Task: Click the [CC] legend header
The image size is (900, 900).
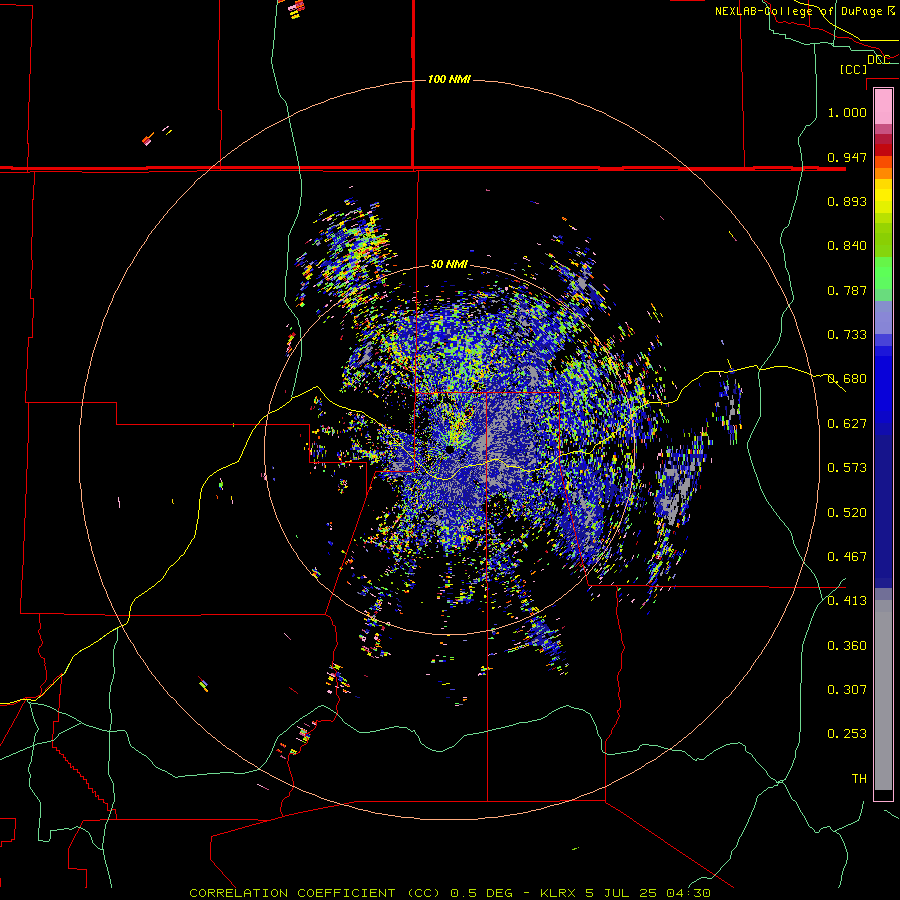Action: (x=853, y=69)
